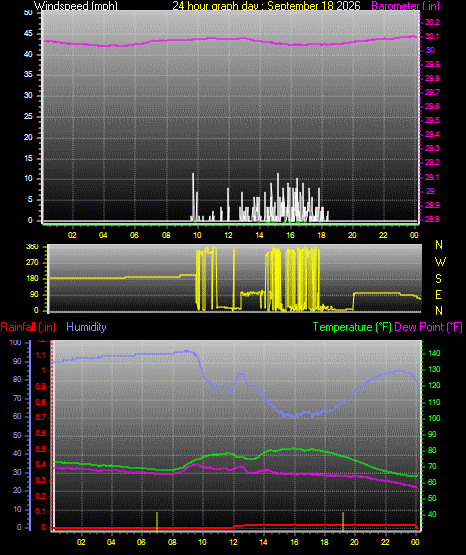Select the top 'N' compass label beside 360

pos(439,245)
